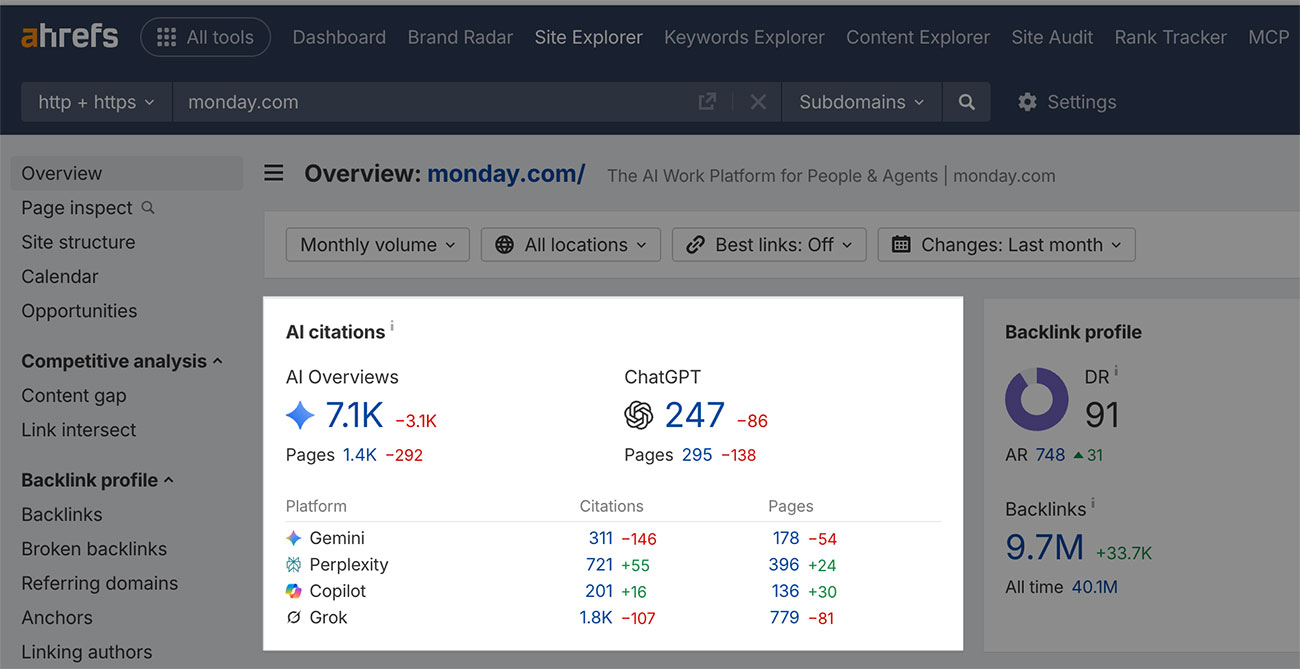Click the AI Overviews sparkle icon
The image size is (1300, 669).
point(300,415)
